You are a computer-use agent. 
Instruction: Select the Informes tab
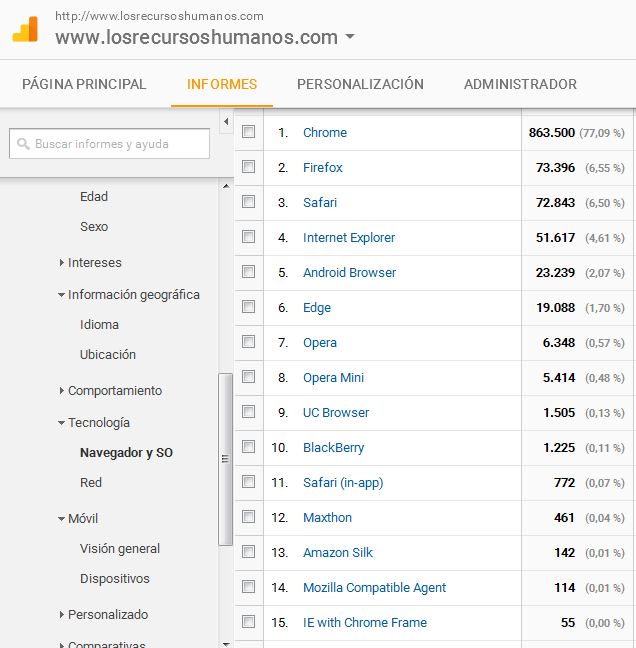[x=222, y=84]
